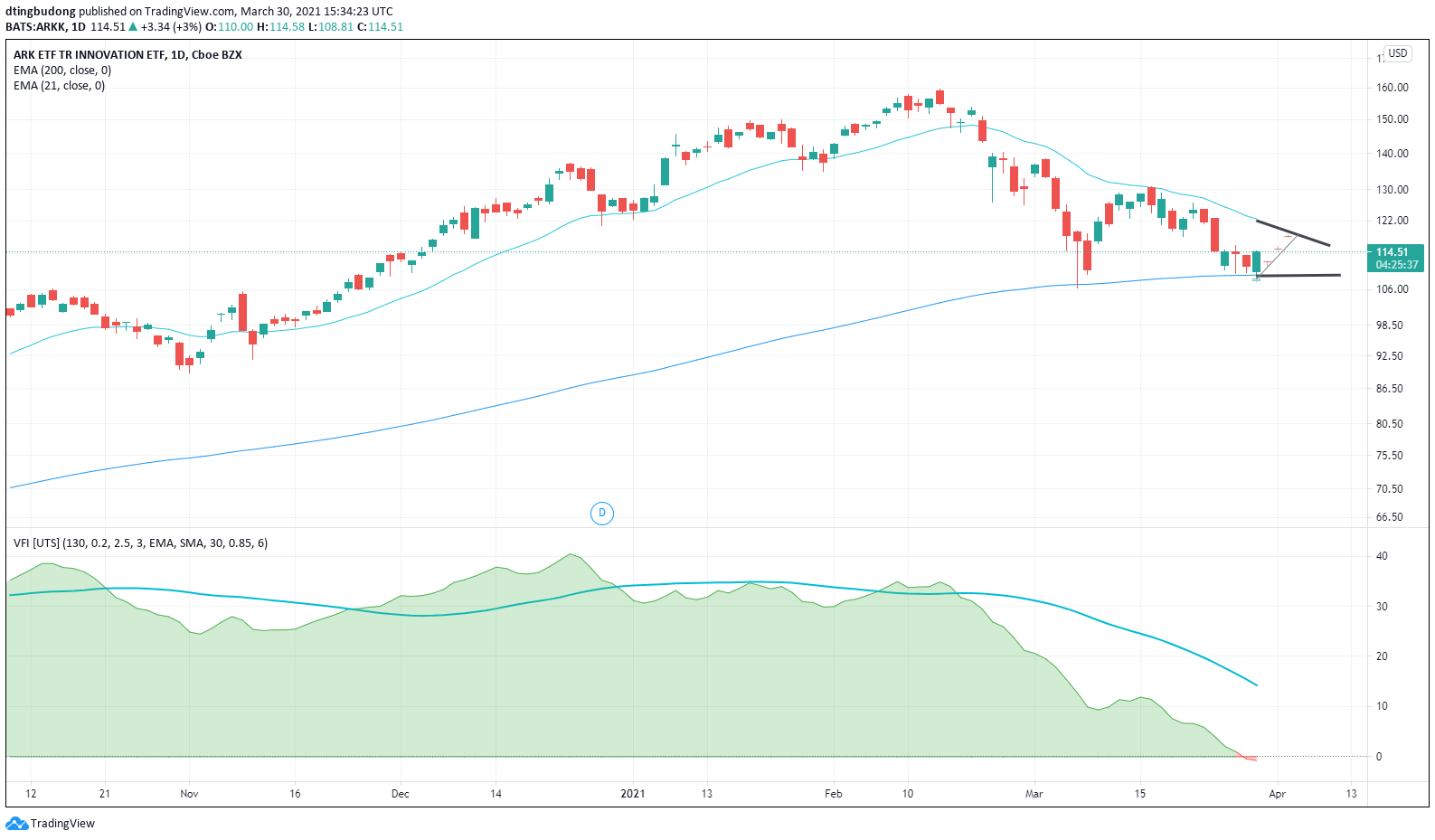Click the Mar label on time axis

click(x=1034, y=794)
